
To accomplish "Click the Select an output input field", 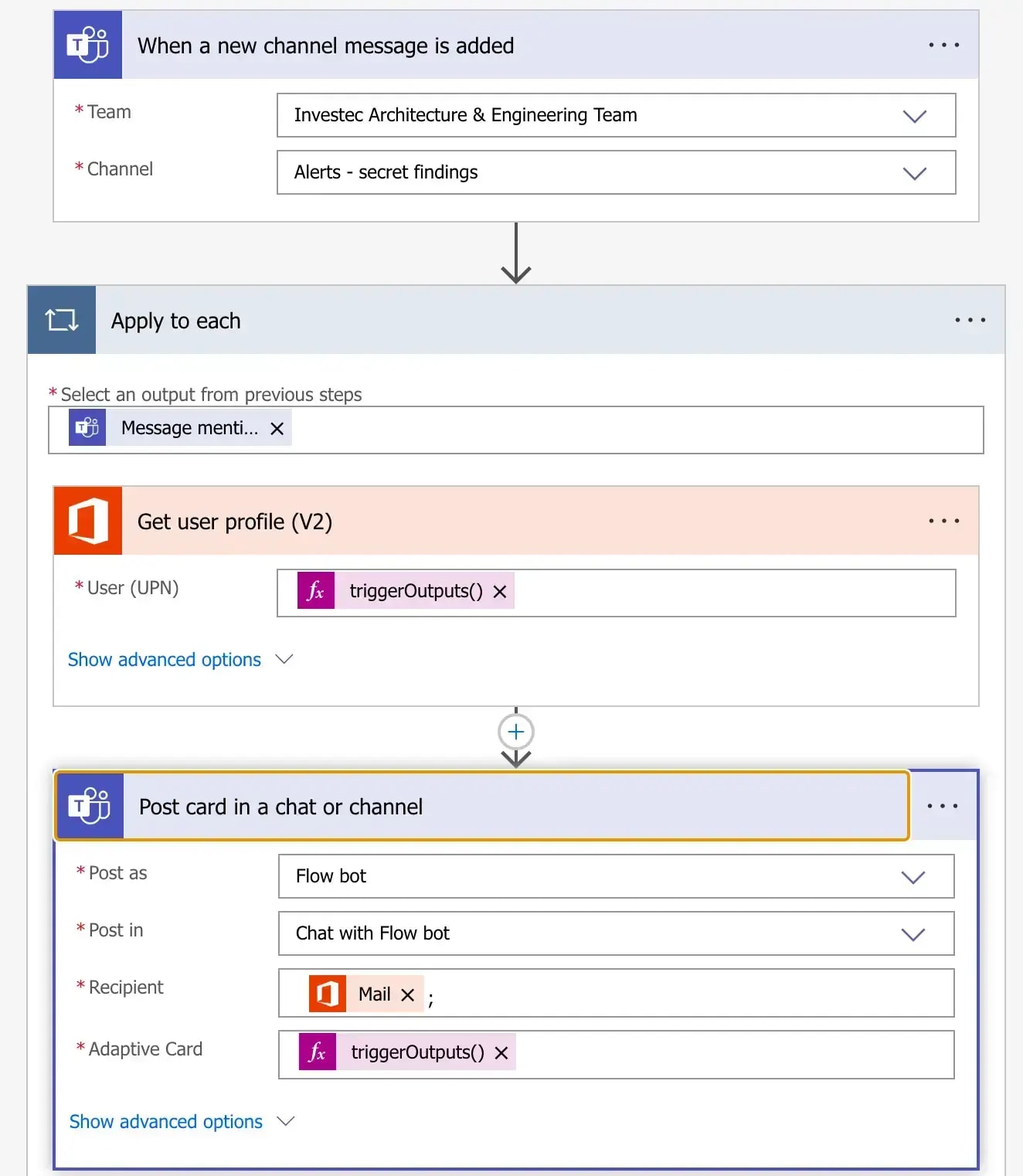I will point(515,430).
